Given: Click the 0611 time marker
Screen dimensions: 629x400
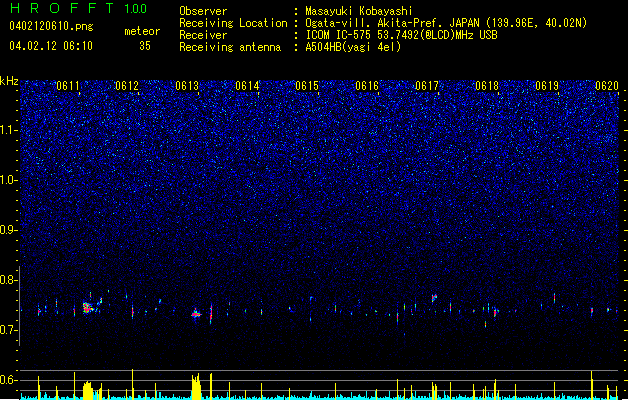Looking at the screenshot, I should pos(68,86).
